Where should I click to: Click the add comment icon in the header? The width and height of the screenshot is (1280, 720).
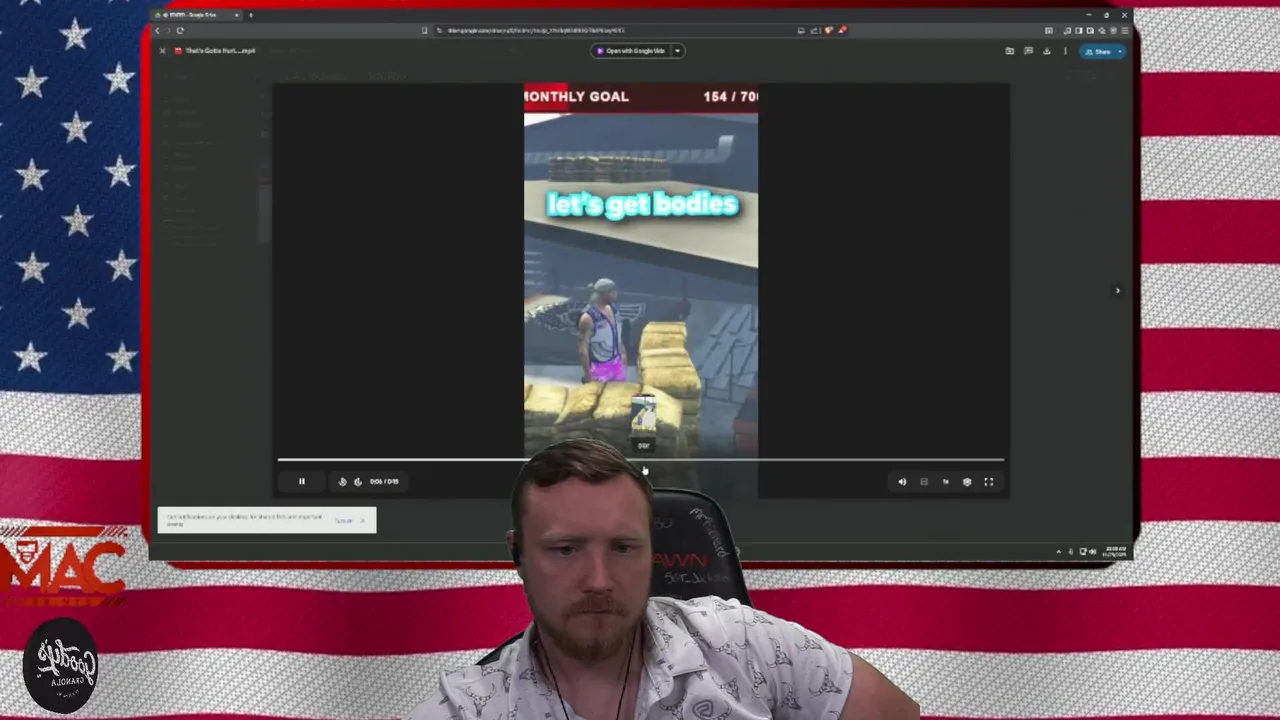(x=1028, y=51)
